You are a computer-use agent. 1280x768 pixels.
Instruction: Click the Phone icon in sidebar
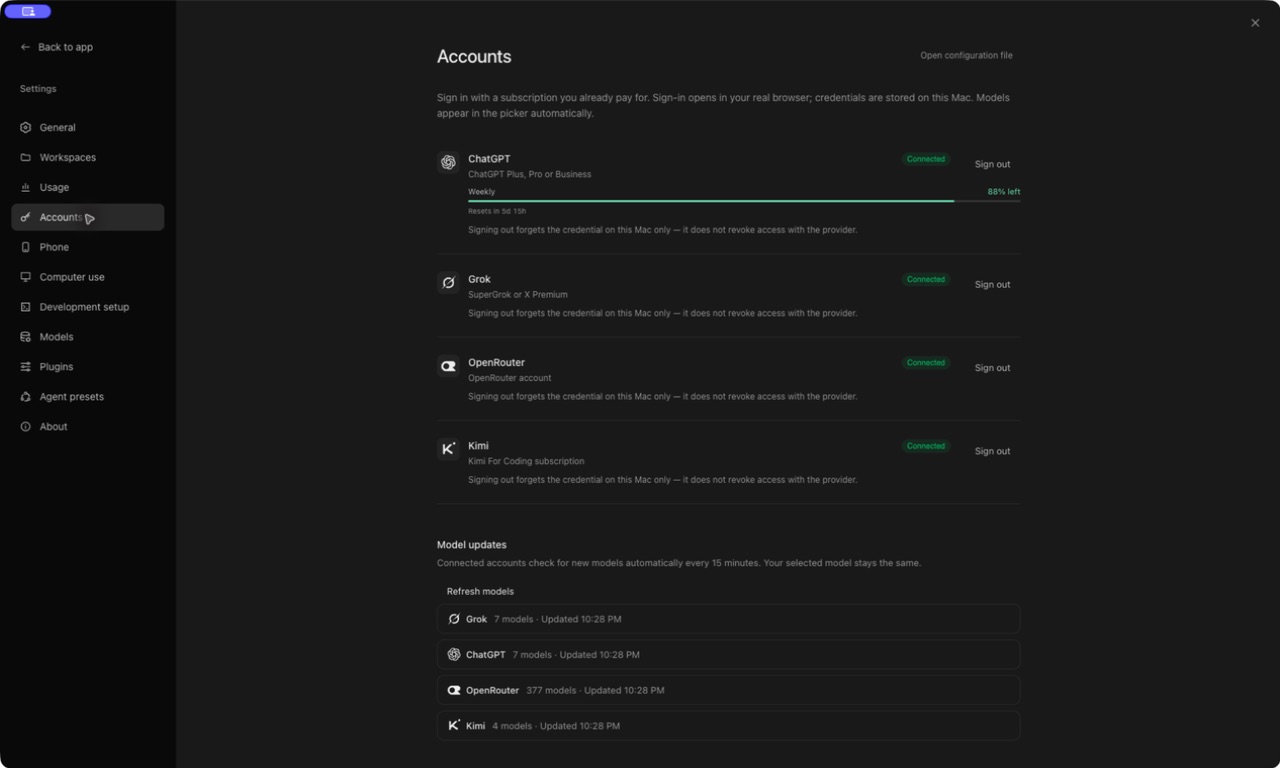[x=26, y=247]
